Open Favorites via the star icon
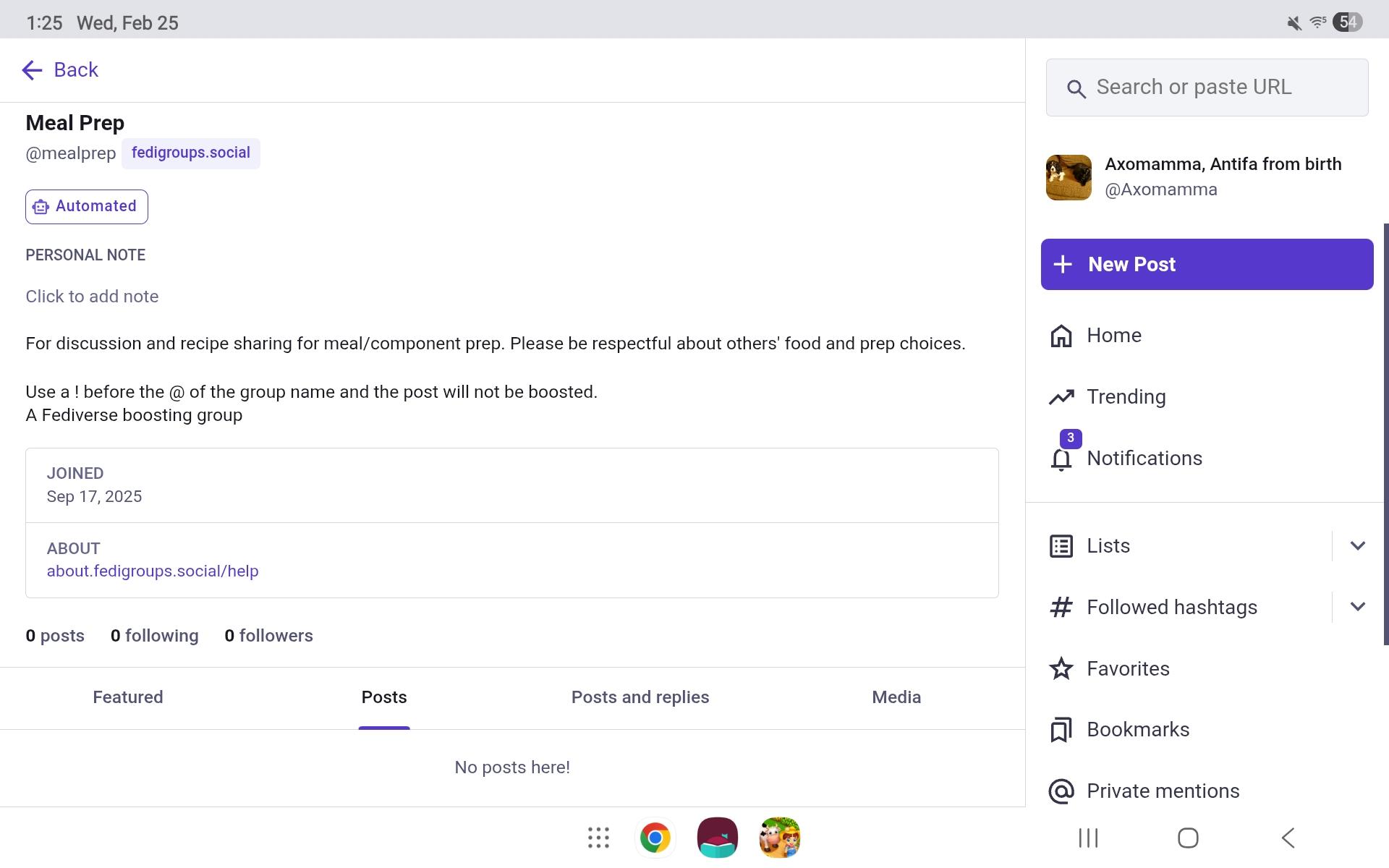1389x868 pixels. 1061,669
